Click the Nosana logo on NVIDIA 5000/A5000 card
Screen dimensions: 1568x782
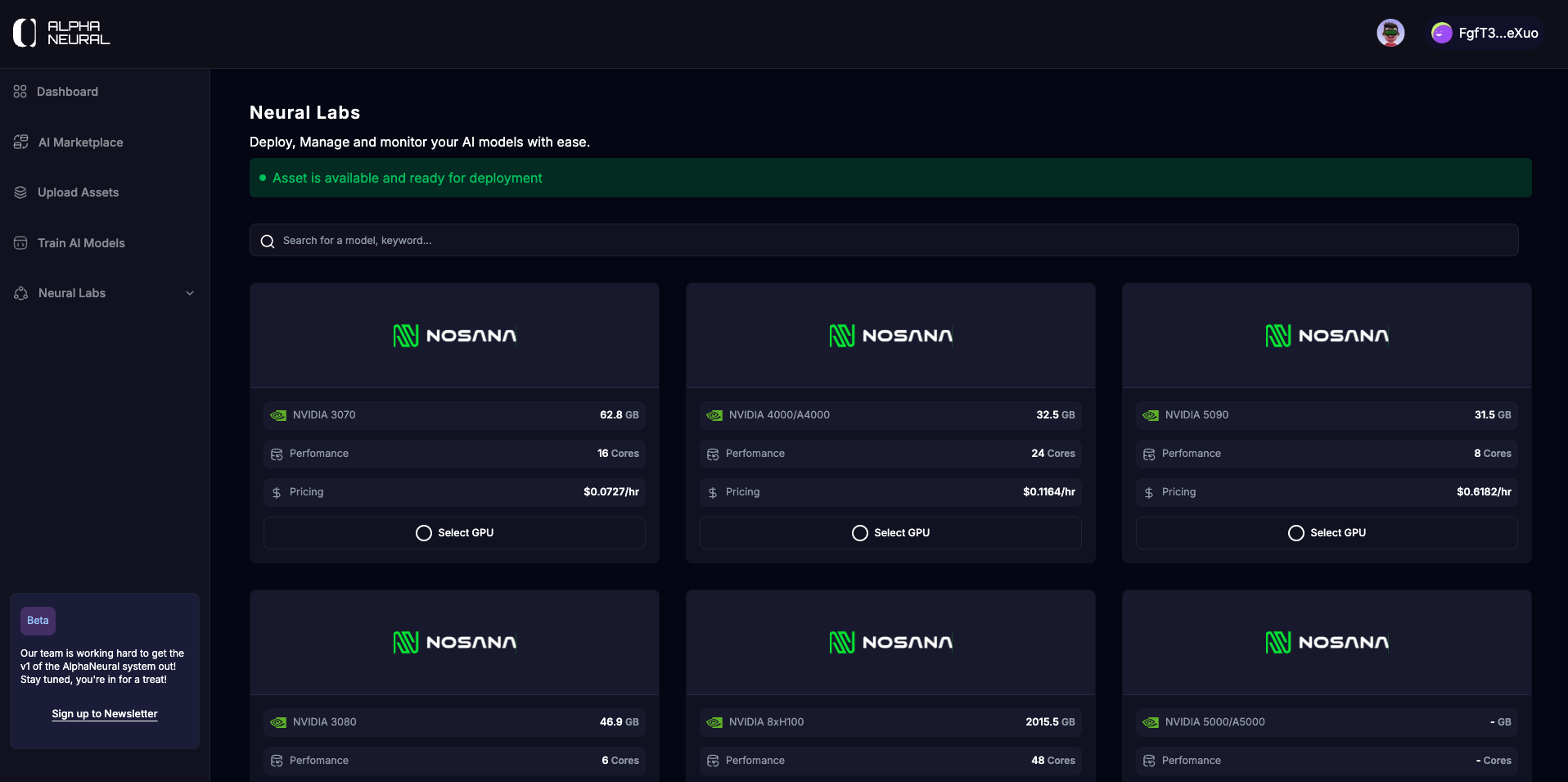(x=1327, y=643)
